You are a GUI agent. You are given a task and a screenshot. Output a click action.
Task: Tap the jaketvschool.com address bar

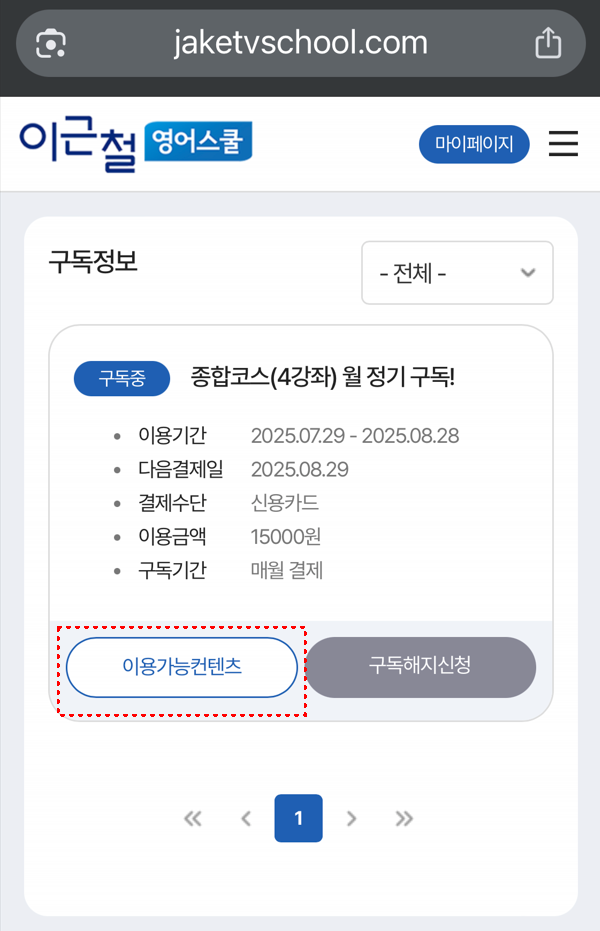click(301, 43)
